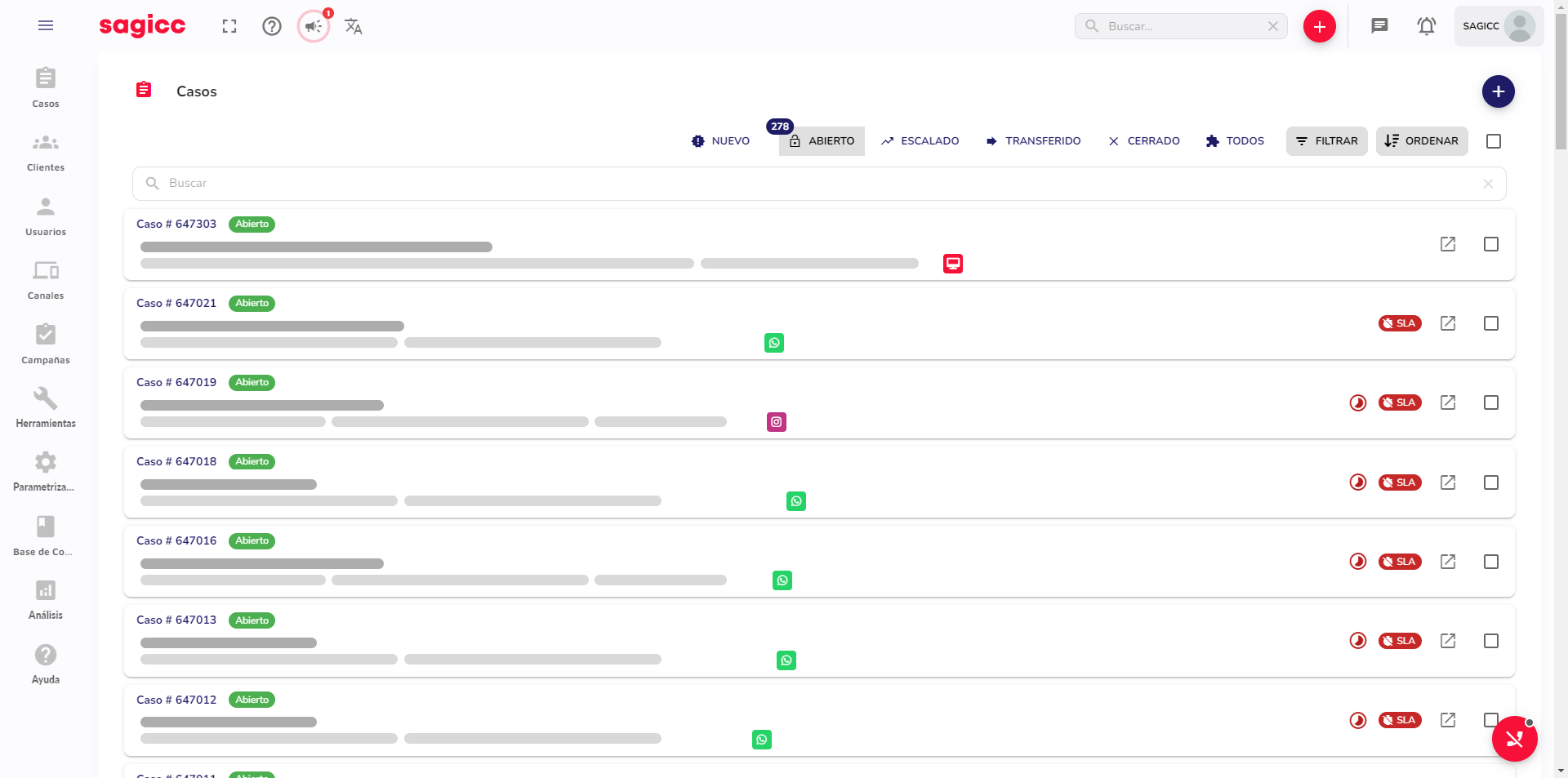The width and height of the screenshot is (1568, 778).
Task: Navigate to Campañas via sidebar icon
Action: tap(46, 342)
